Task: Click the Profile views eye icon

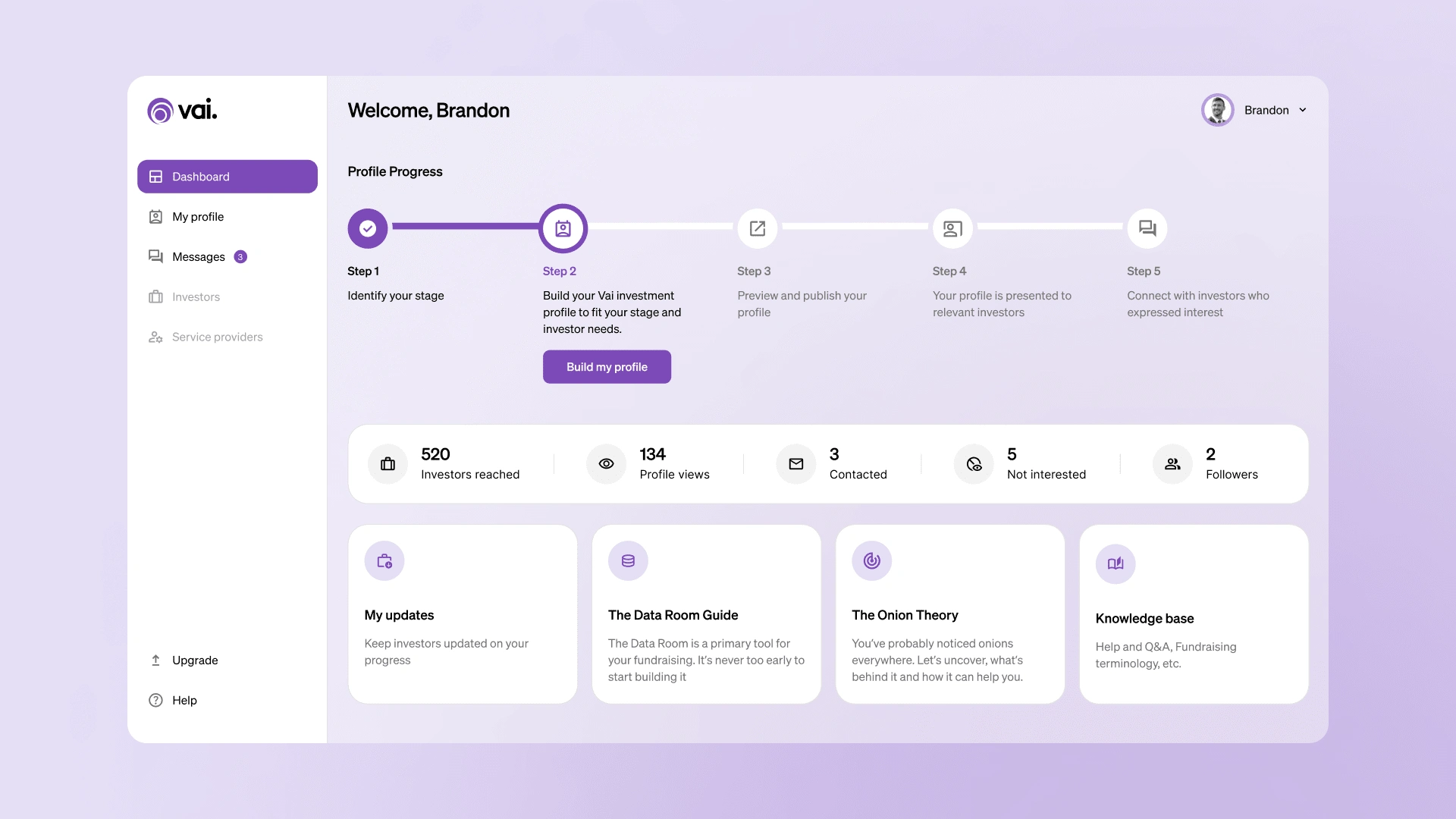Action: tap(606, 463)
